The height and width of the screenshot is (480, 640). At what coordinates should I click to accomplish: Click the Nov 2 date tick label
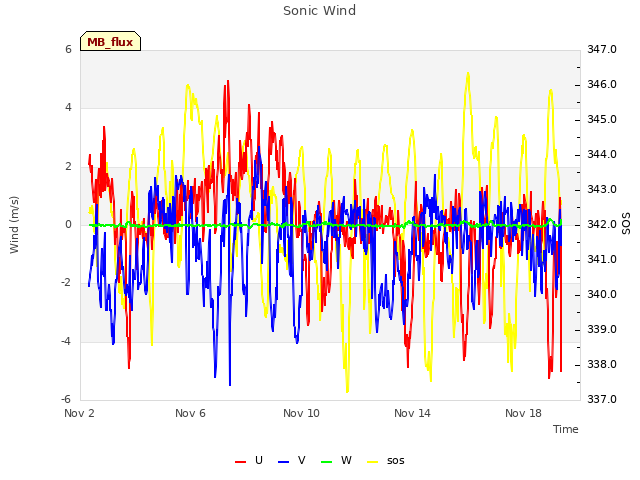click(x=79, y=413)
